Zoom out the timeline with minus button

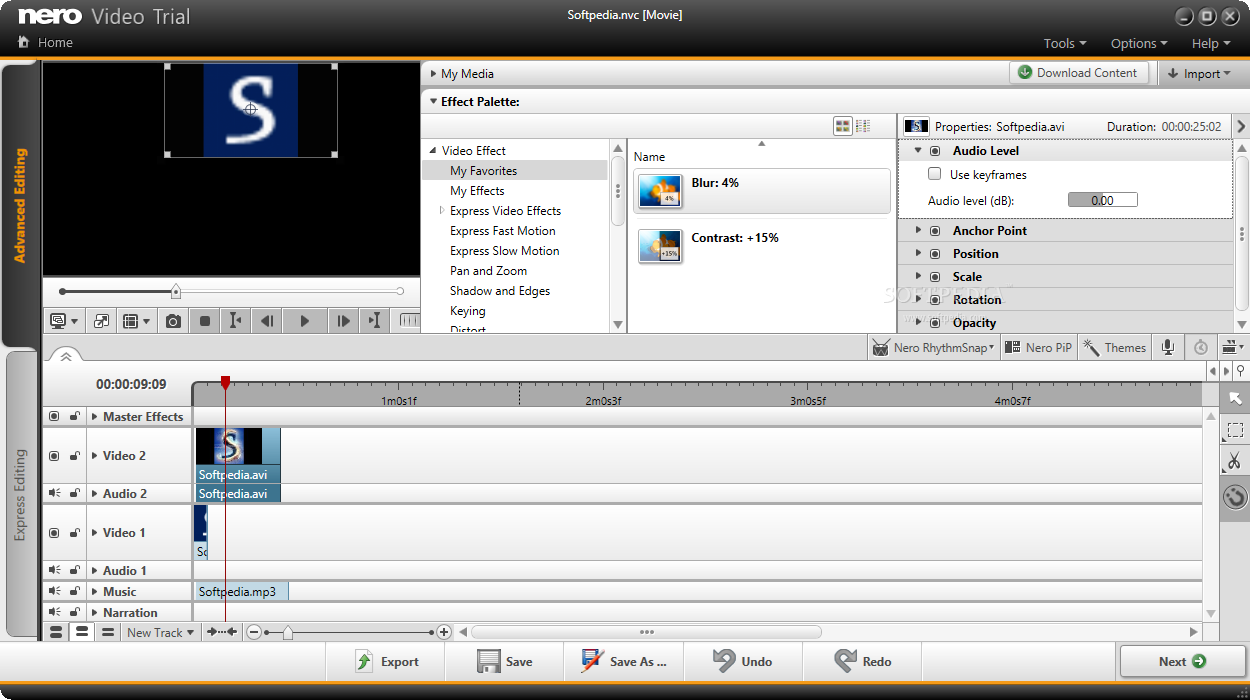pyautogui.click(x=254, y=632)
